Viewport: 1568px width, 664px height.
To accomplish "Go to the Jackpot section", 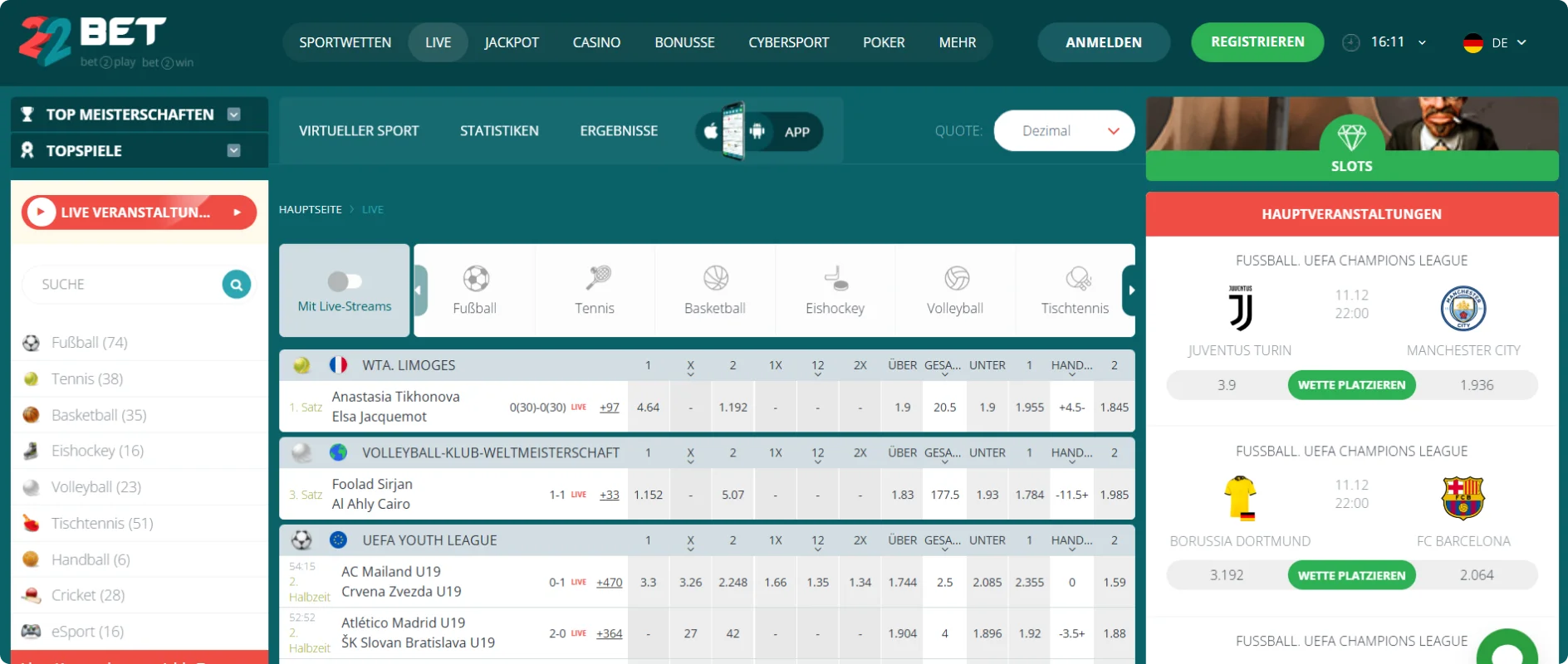I will tap(512, 42).
